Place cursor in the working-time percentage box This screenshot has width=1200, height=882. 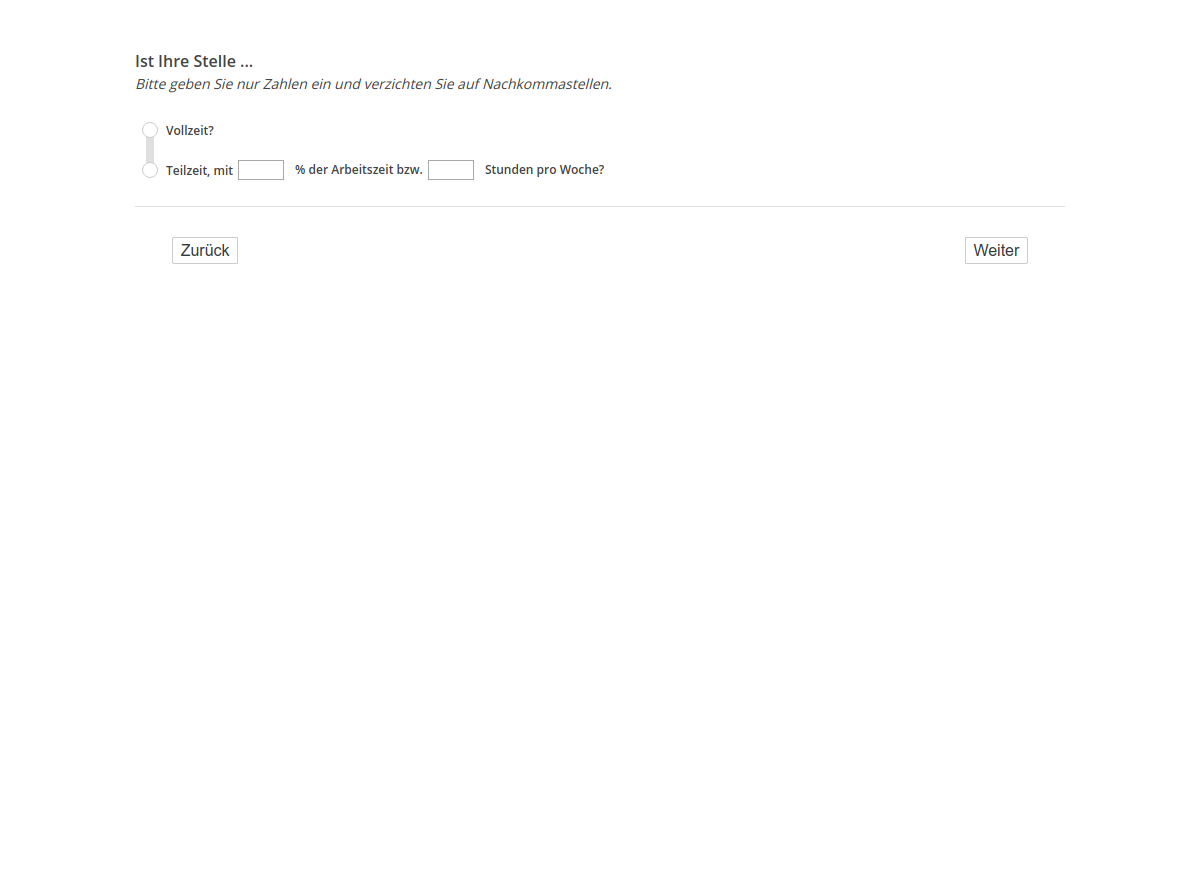[261, 170]
